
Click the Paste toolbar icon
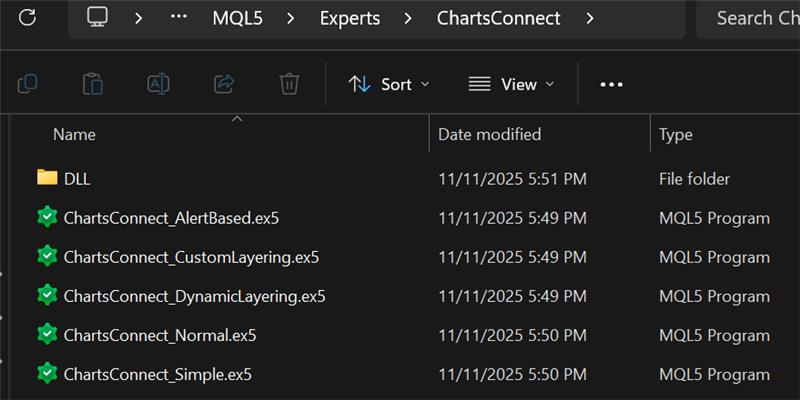click(93, 84)
